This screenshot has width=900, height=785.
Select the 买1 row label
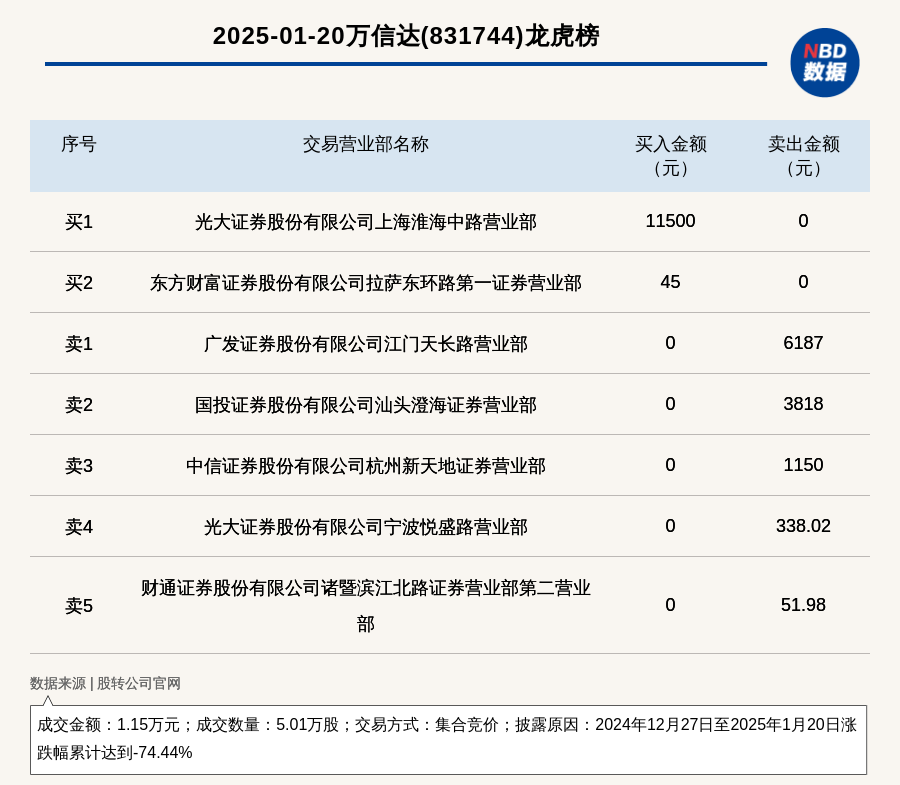point(79,221)
